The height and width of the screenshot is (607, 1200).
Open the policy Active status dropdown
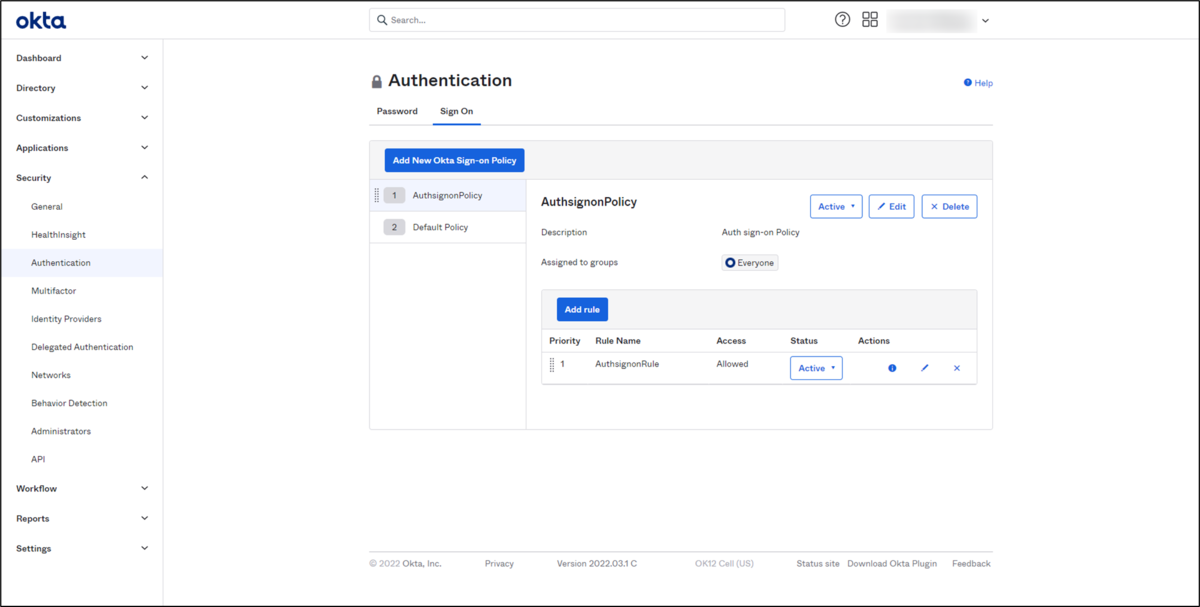(836, 206)
